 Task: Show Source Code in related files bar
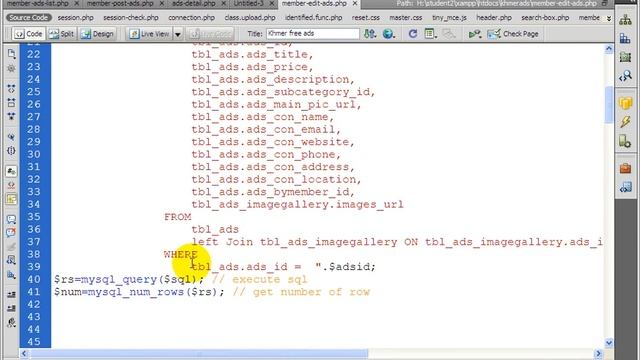pos(29,18)
